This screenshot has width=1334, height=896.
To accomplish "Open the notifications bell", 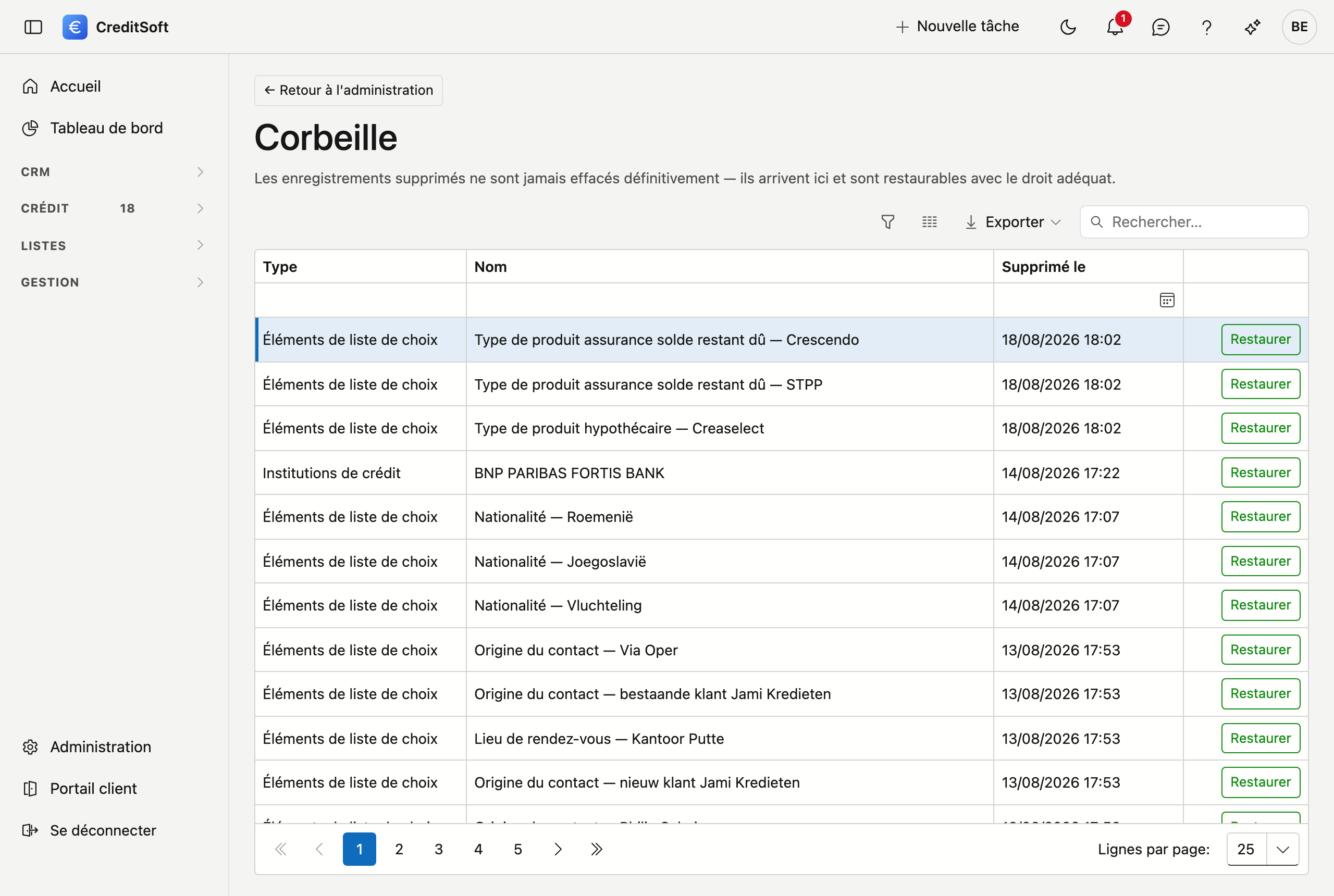I will (1115, 27).
